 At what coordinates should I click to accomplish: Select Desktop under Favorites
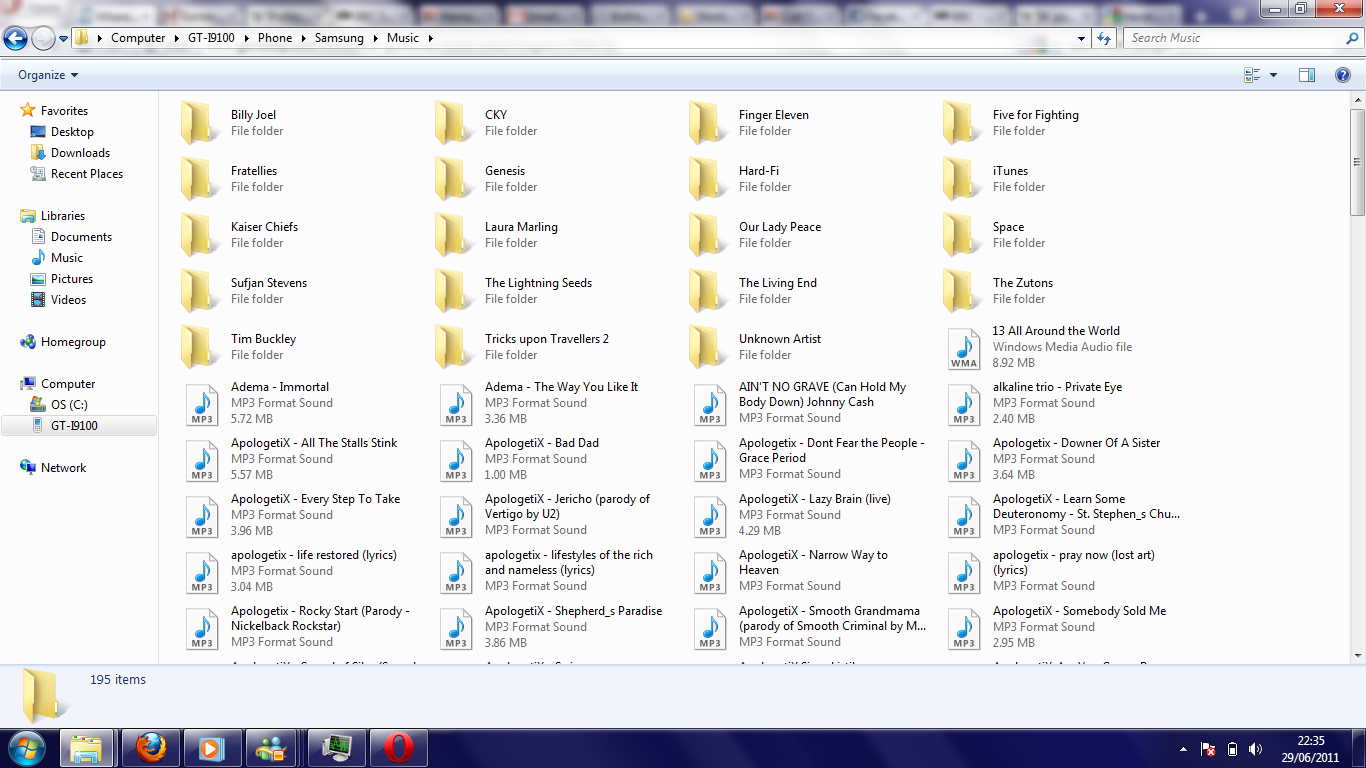(72, 132)
